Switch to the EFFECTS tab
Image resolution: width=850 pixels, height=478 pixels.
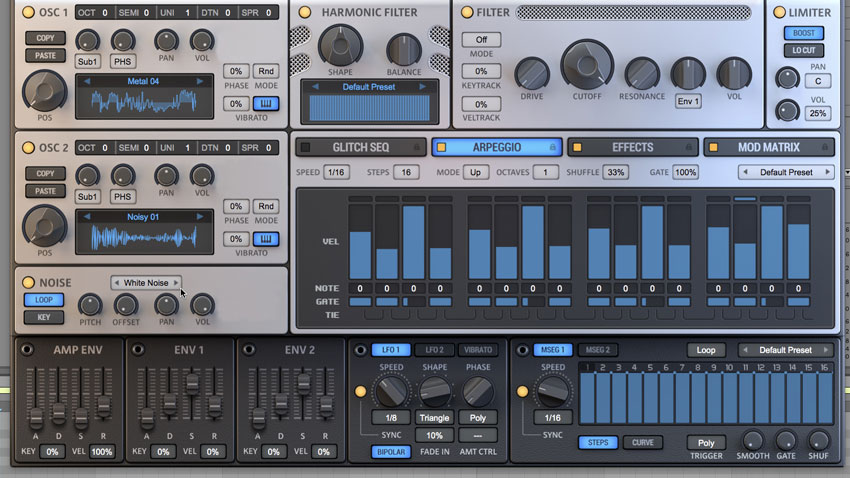coord(632,147)
